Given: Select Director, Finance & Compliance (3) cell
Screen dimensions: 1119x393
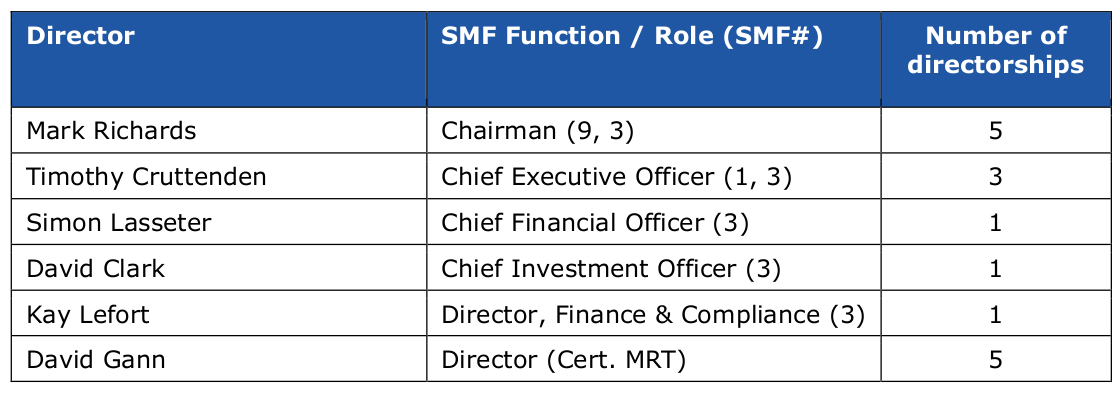Looking at the screenshot, I should 654,313.
